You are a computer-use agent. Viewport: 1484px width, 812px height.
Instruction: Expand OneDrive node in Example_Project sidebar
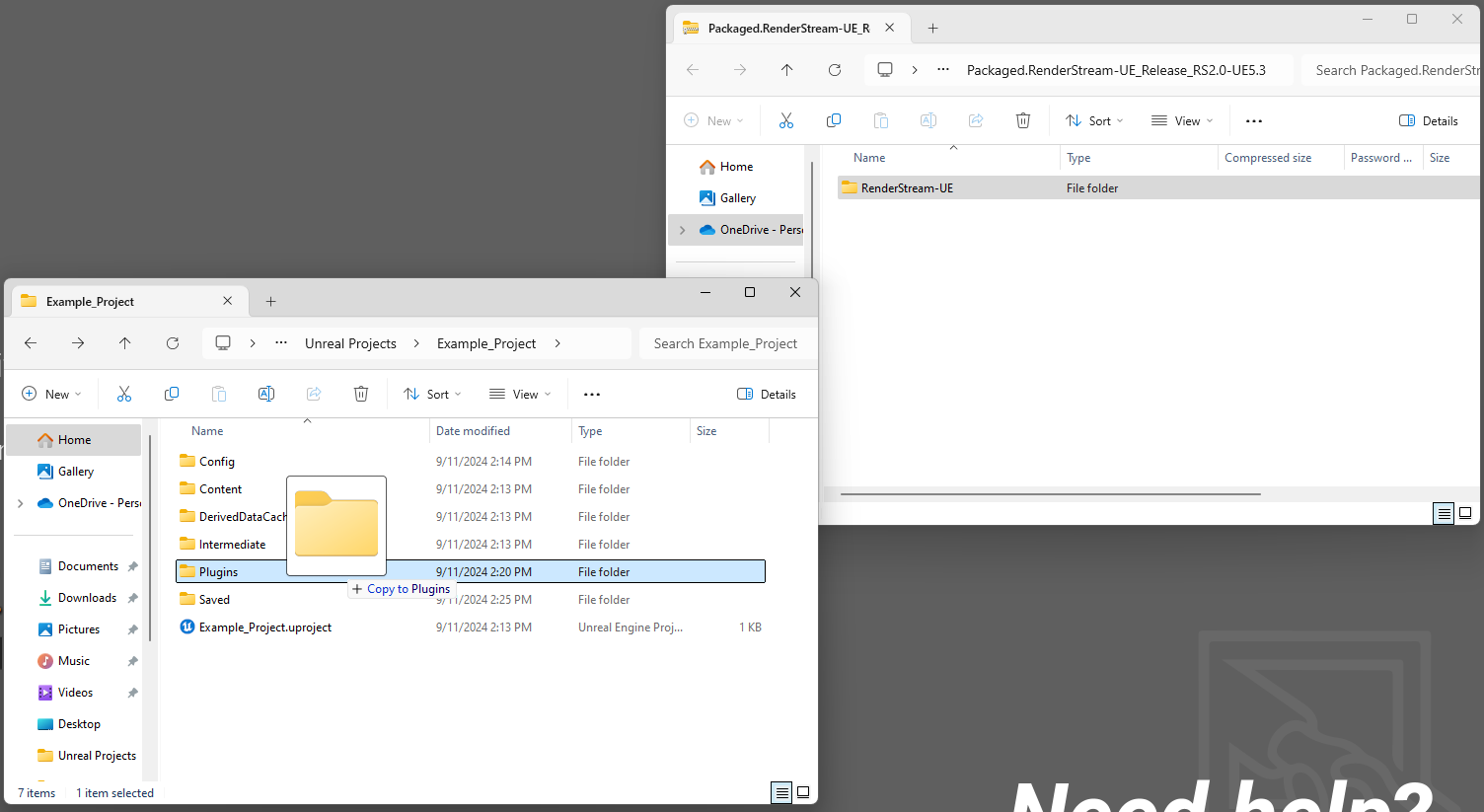click(20, 503)
